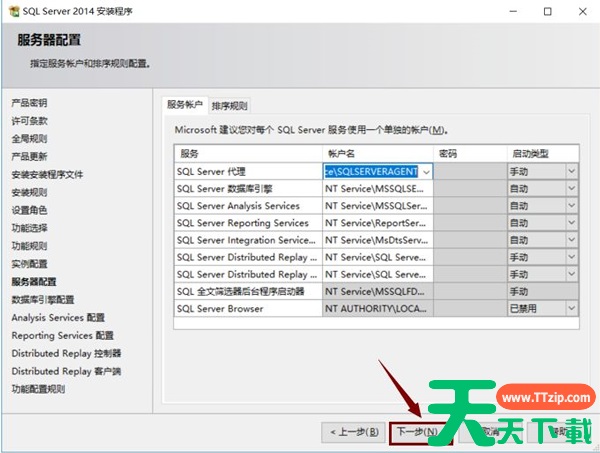Open startup type dropdown for SQL Server Browser
The height and width of the screenshot is (453, 600).
coord(572,308)
